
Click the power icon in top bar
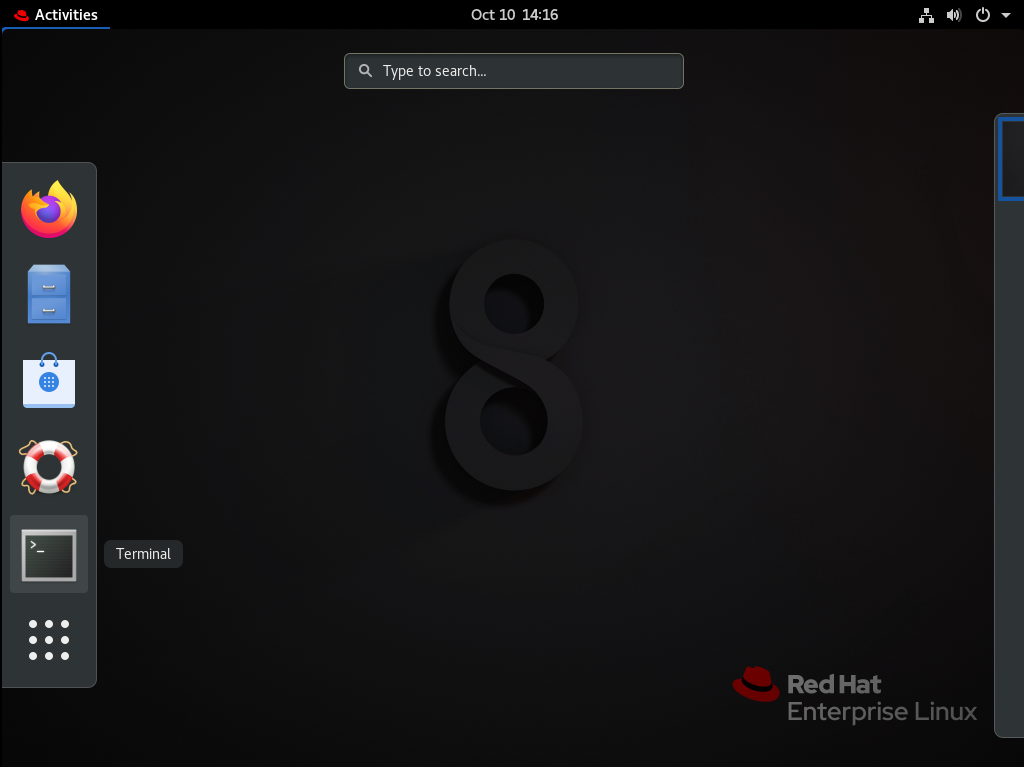(x=982, y=15)
